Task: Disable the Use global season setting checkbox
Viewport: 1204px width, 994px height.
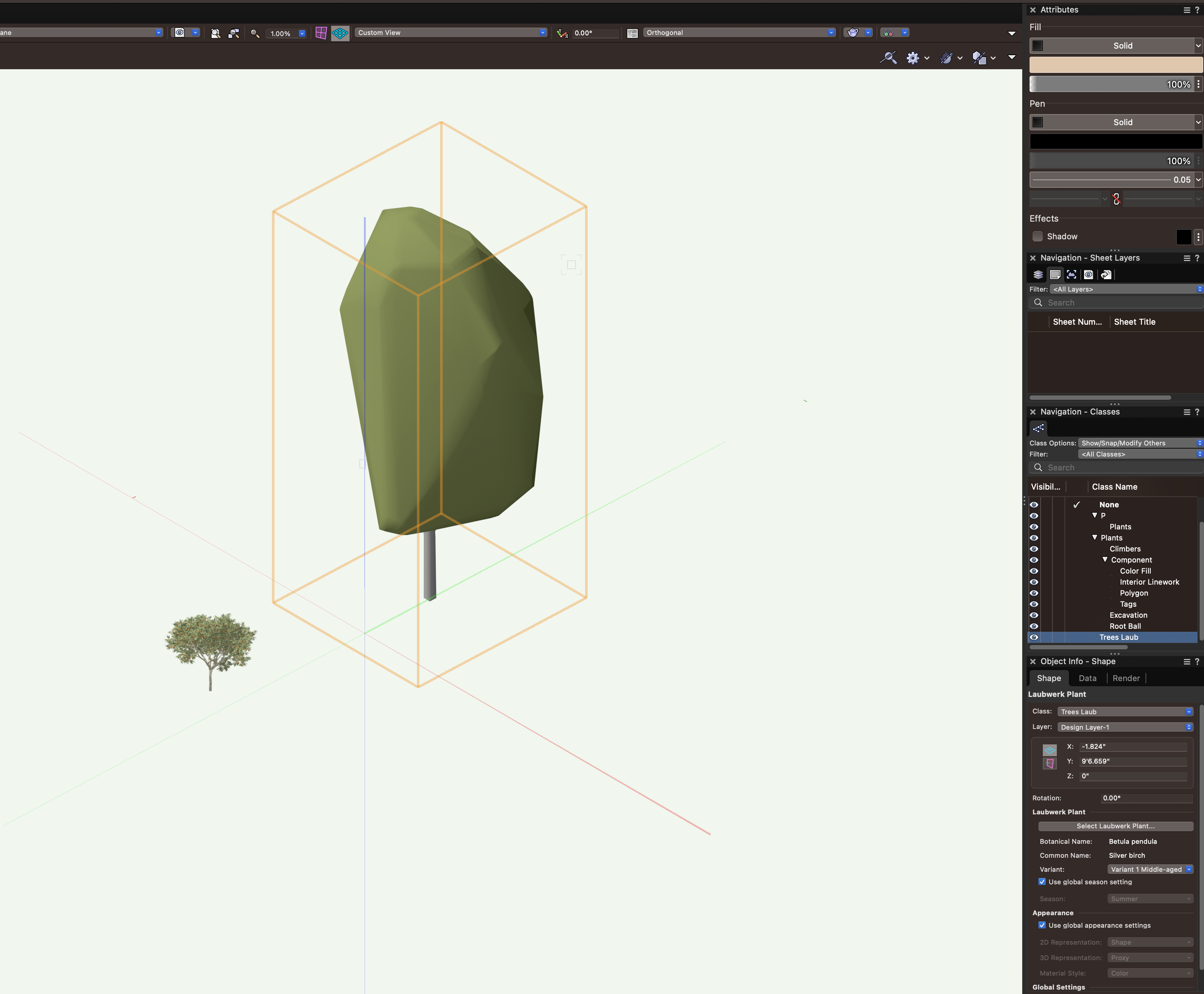Action: (x=1042, y=882)
